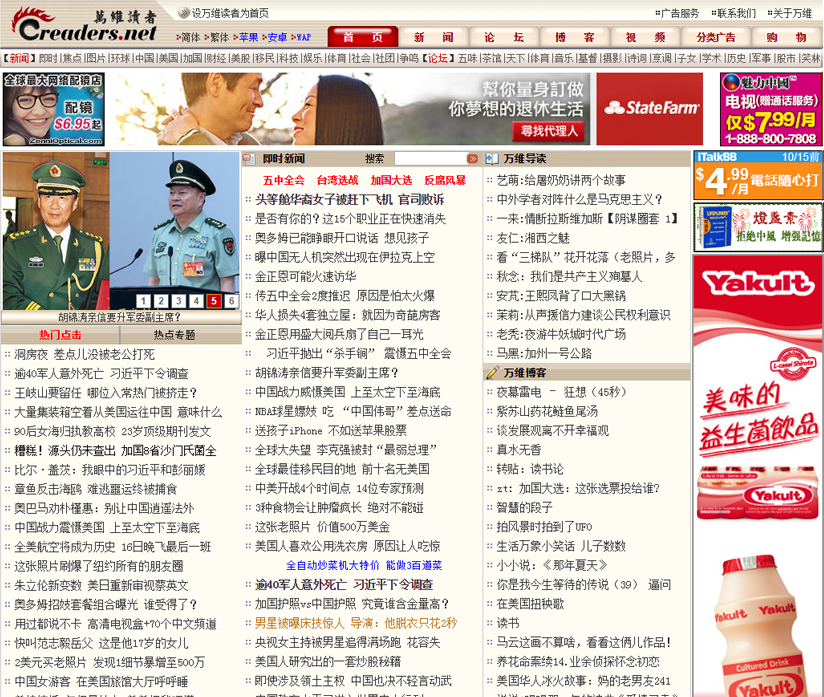
Task: Click the 军事 forum category link
Action: (760, 58)
